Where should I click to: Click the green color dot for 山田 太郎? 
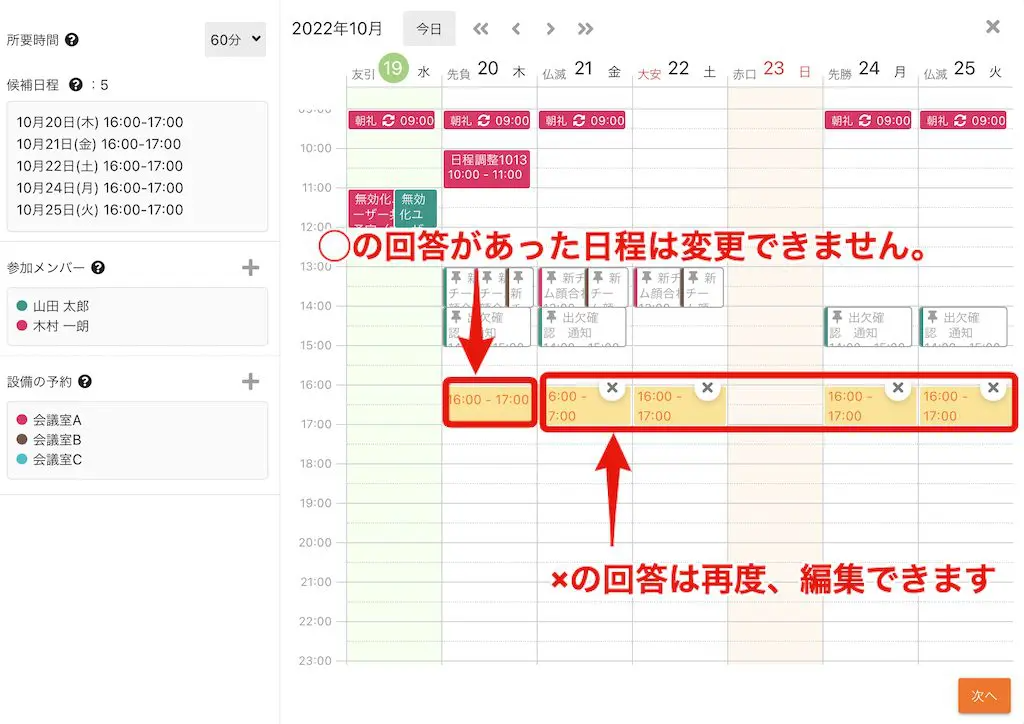(22, 306)
